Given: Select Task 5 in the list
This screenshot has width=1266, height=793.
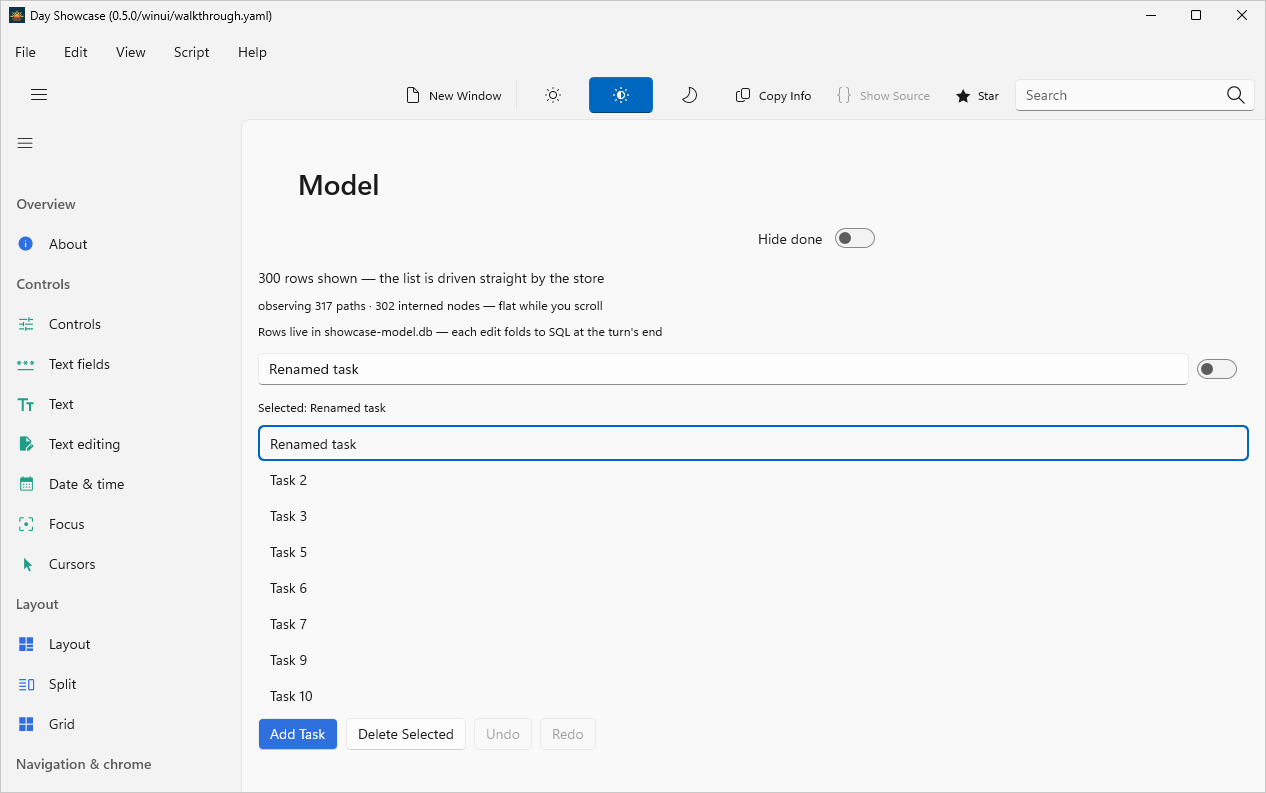Looking at the screenshot, I should point(753,552).
